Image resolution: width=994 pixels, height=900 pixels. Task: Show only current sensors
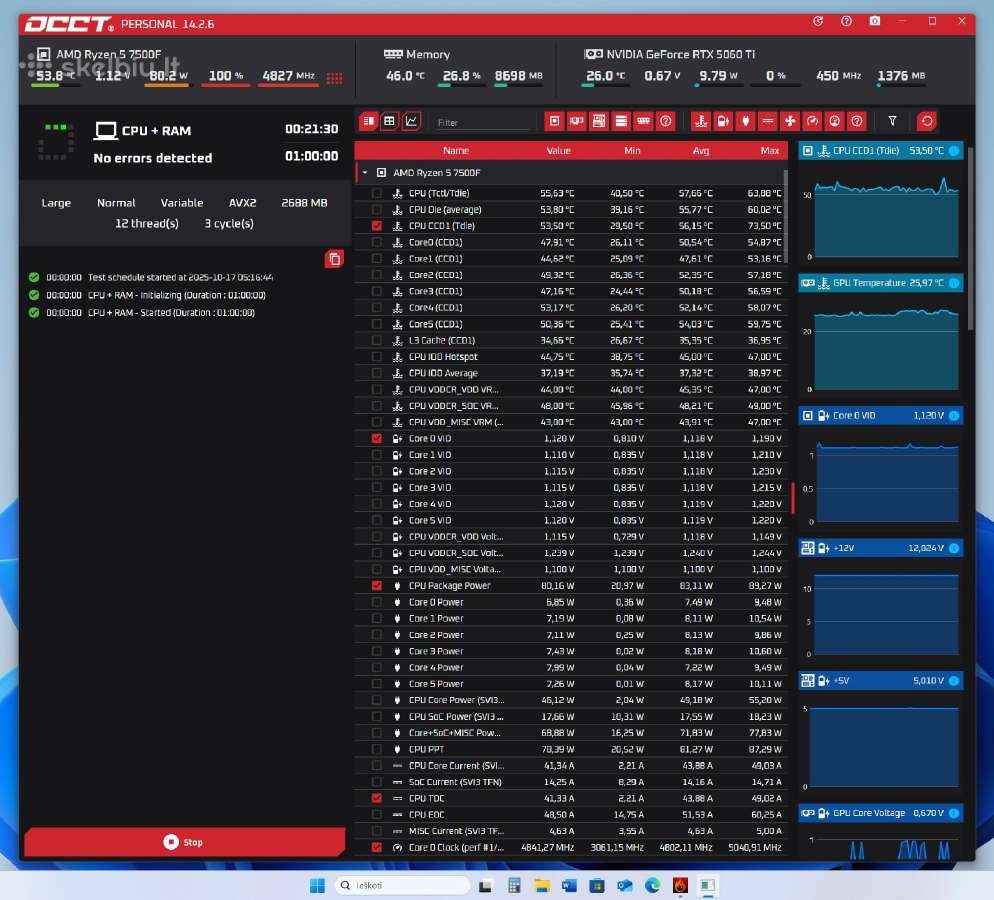click(768, 121)
